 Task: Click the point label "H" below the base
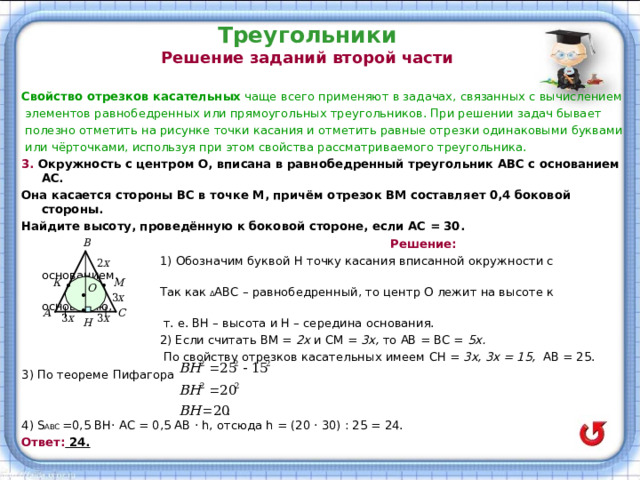pos(88,322)
